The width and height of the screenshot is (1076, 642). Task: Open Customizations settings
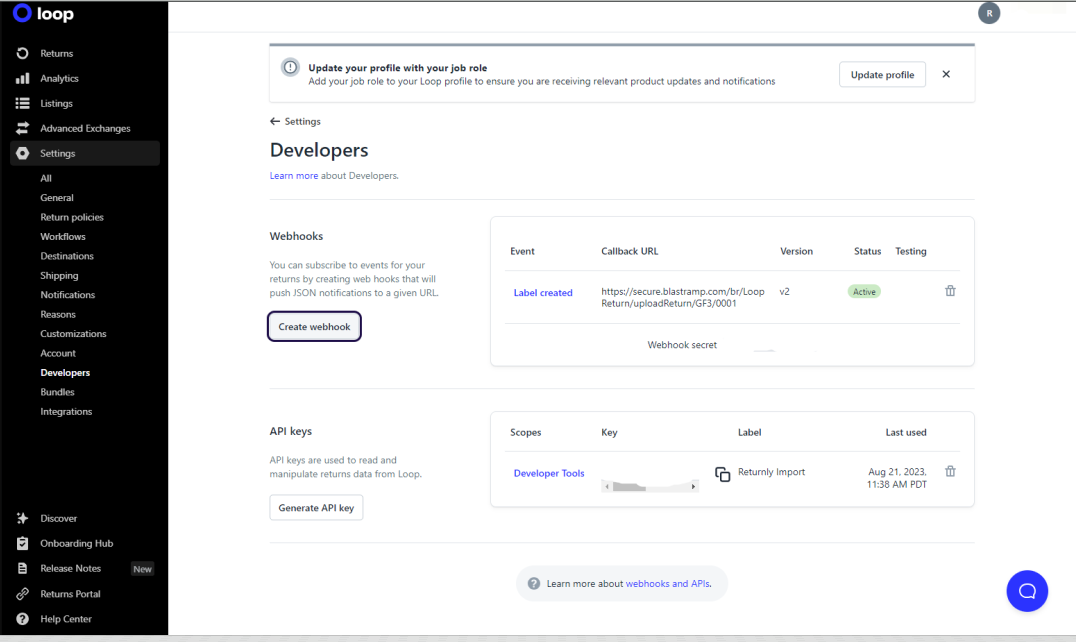pyautogui.click(x=73, y=333)
